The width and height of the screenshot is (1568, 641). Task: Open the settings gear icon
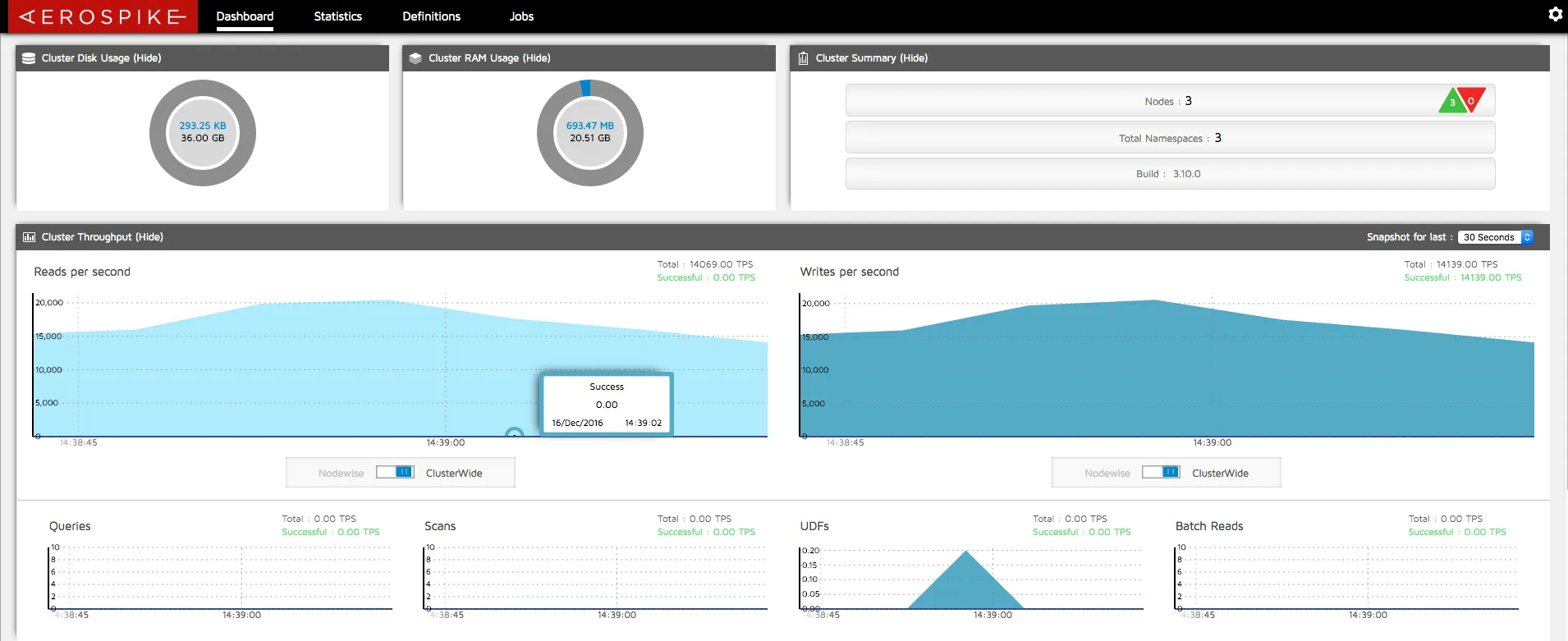[x=1555, y=15]
